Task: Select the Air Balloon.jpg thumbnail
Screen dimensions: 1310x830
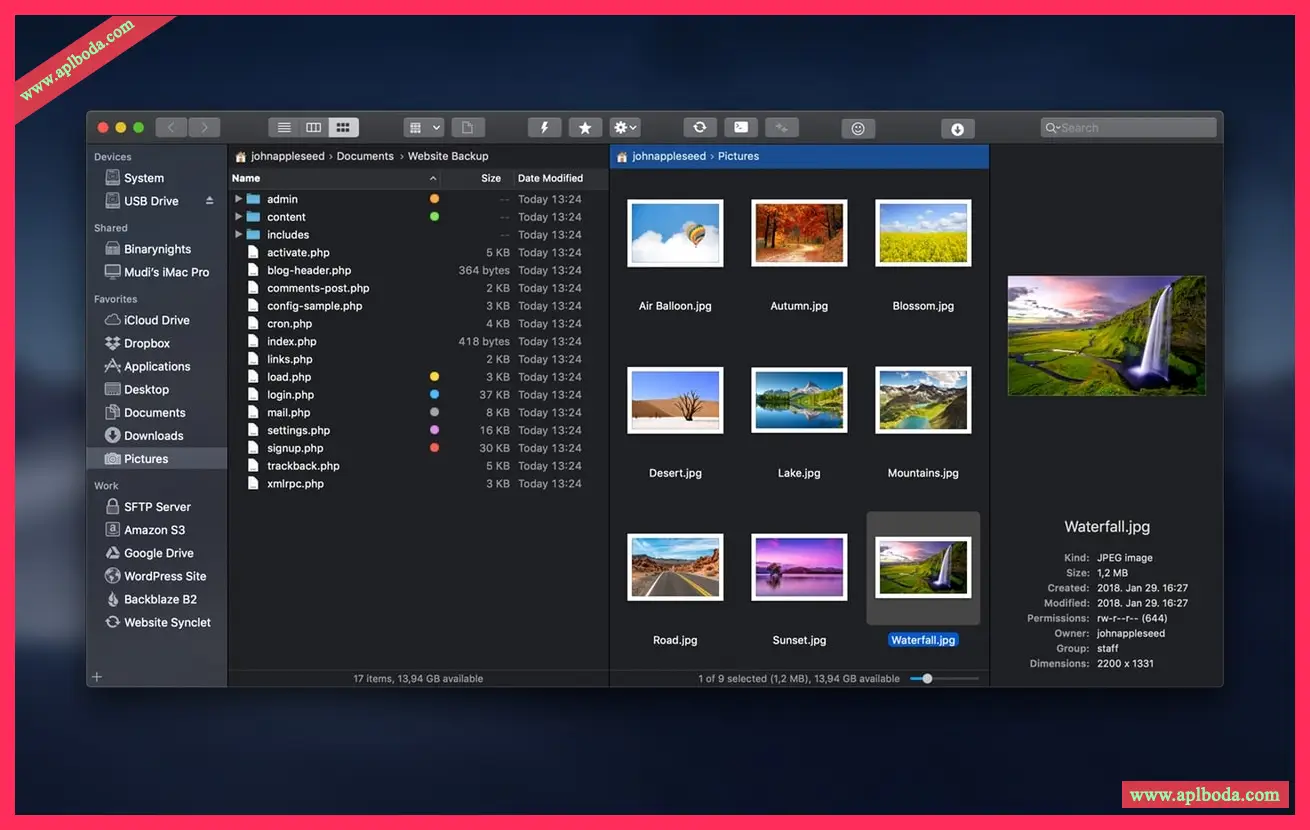Action: point(675,233)
